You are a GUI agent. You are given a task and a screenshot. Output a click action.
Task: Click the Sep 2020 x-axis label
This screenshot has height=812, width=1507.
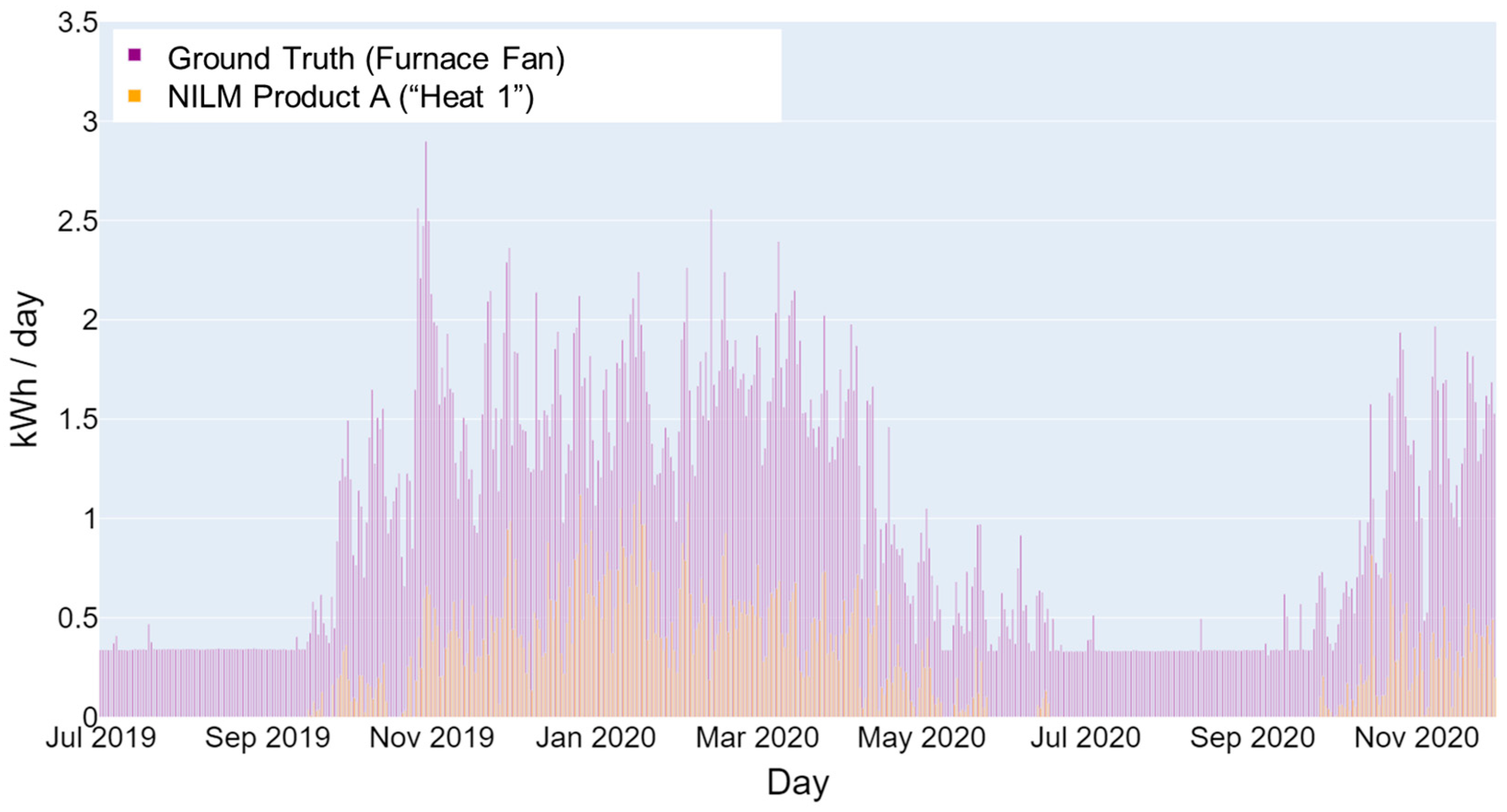[x=1252, y=738]
